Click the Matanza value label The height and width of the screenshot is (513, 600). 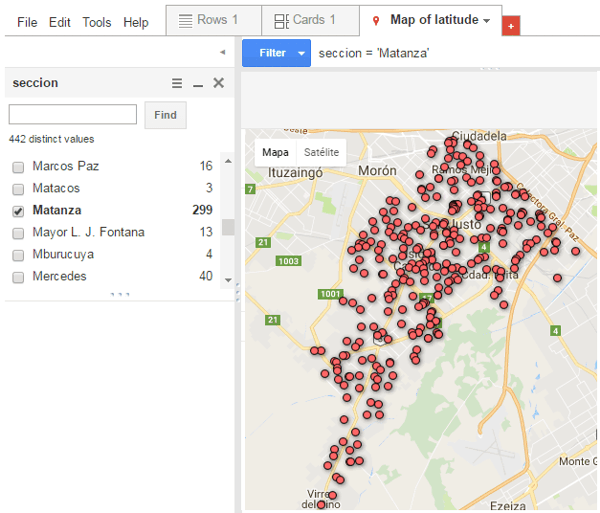[57, 210]
